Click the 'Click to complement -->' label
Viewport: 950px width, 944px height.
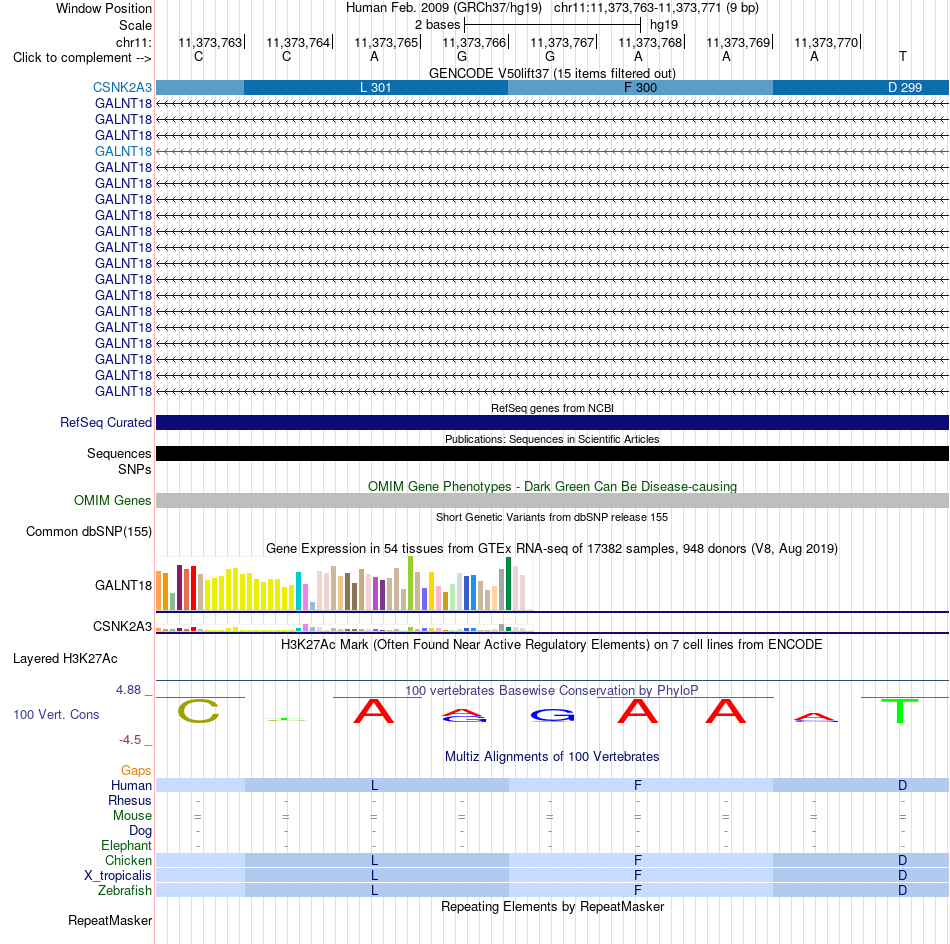click(82, 58)
